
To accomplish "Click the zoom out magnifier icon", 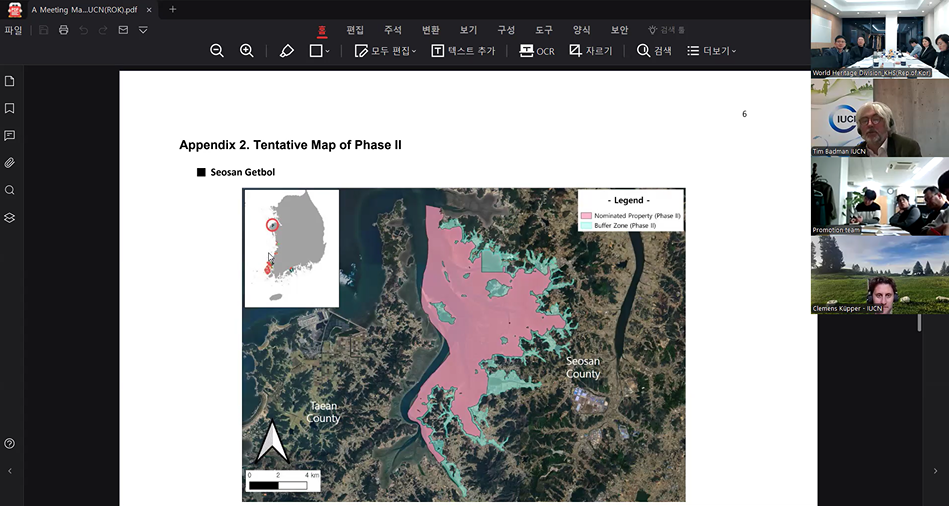I will click(217, 51).
